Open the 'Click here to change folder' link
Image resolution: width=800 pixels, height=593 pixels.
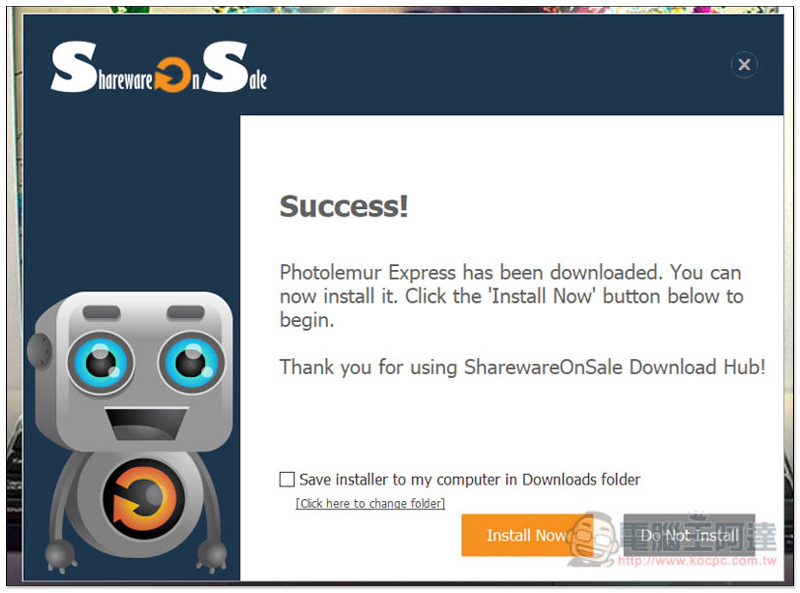[370, 503]
